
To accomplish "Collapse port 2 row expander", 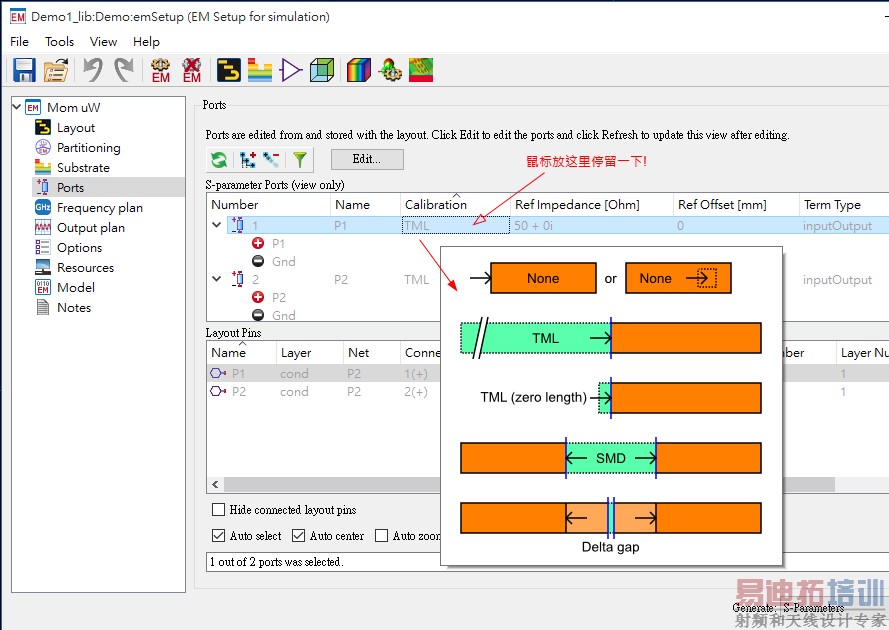I will point(217,279).
